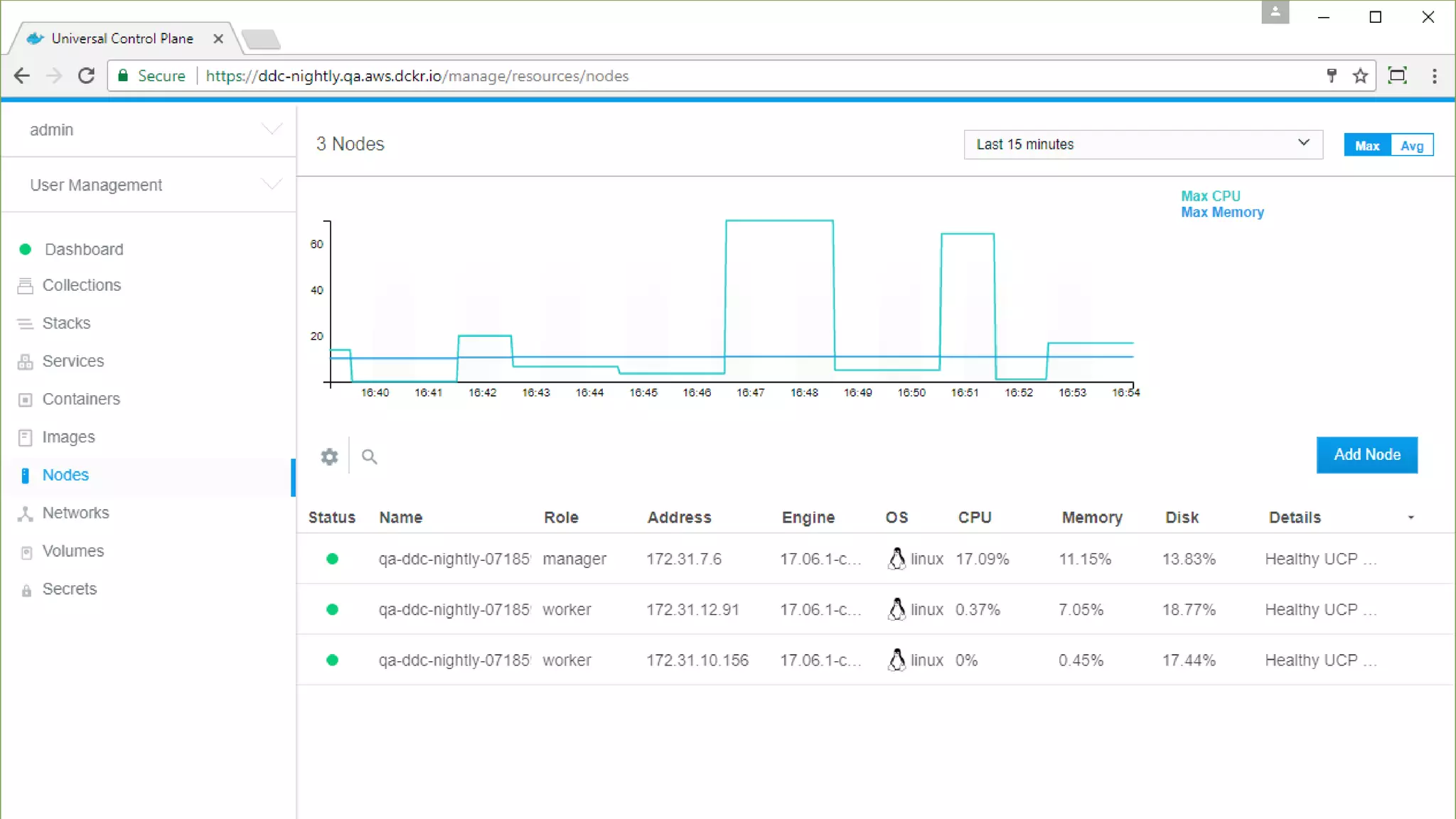This screenshot has width=1456, height=819.
Task: Open Stacks via its sidebar icon
Action: [x=26, y=324]
